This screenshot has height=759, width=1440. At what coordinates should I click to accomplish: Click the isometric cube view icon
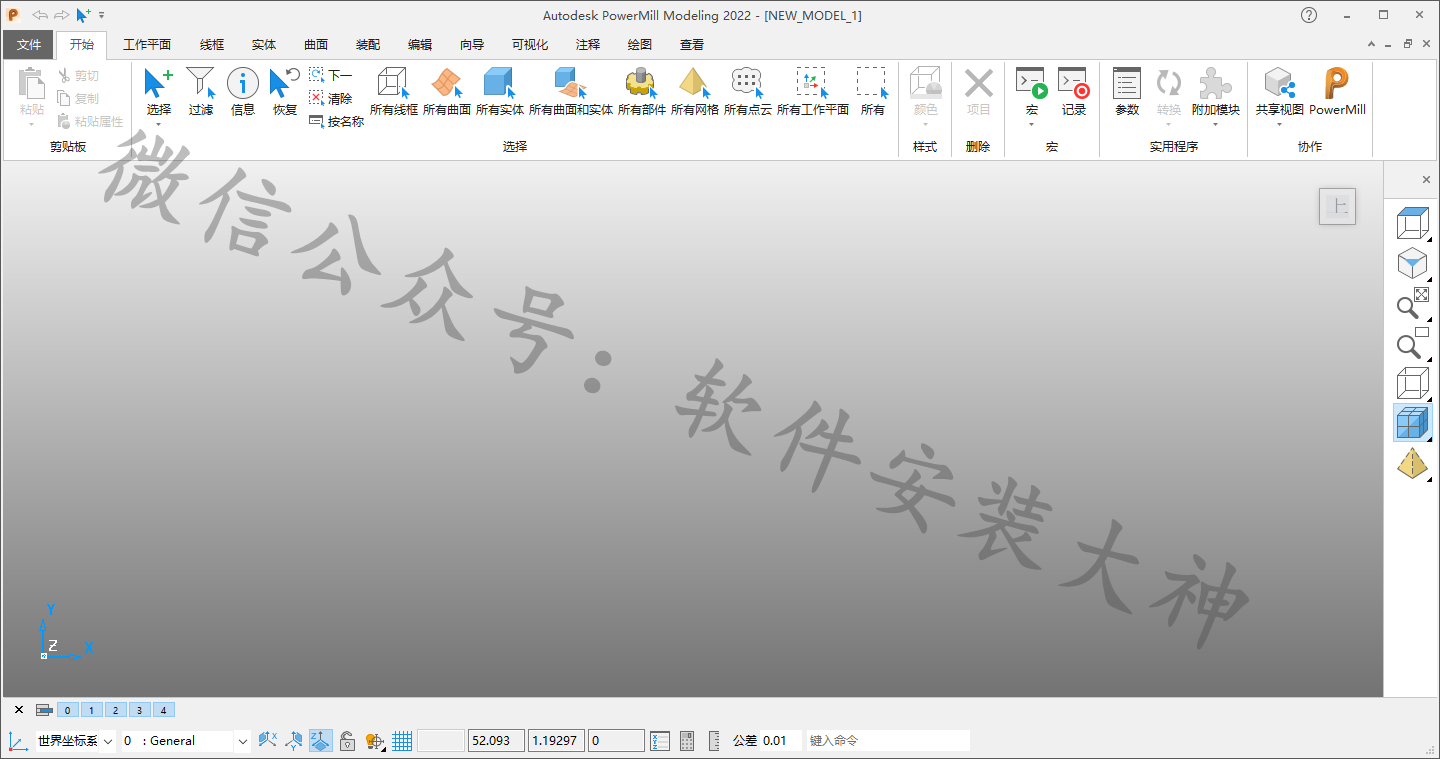[1412, 264]
